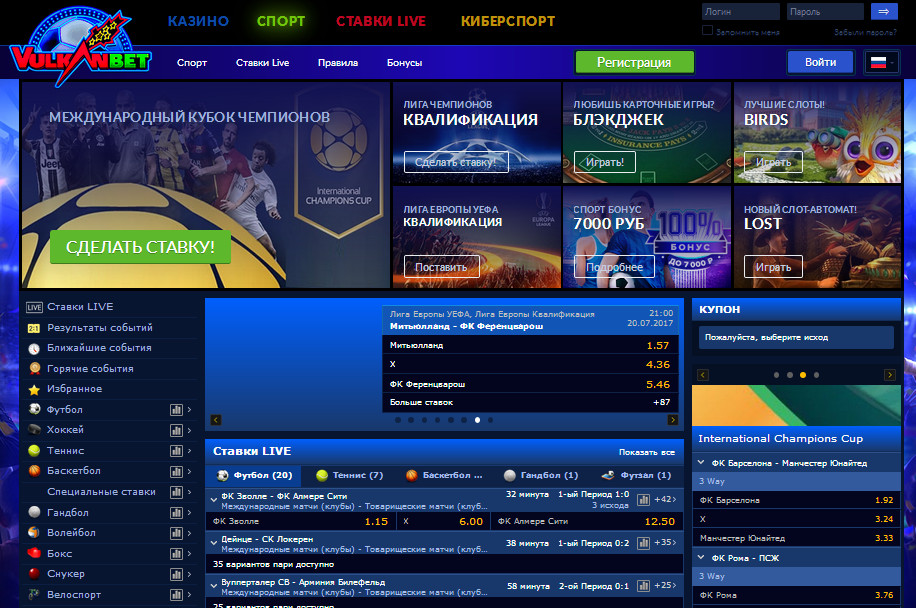Open statistics icon in the Теннис row
Viewport: 916px width, 608px height.
tap(176, 451)
